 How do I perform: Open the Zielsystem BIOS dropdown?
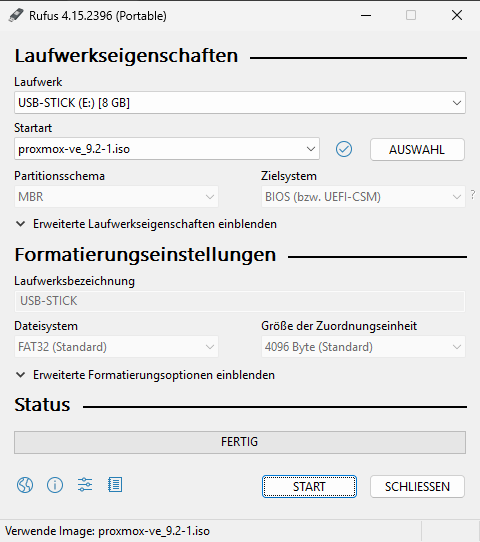[x=363, y=197]
